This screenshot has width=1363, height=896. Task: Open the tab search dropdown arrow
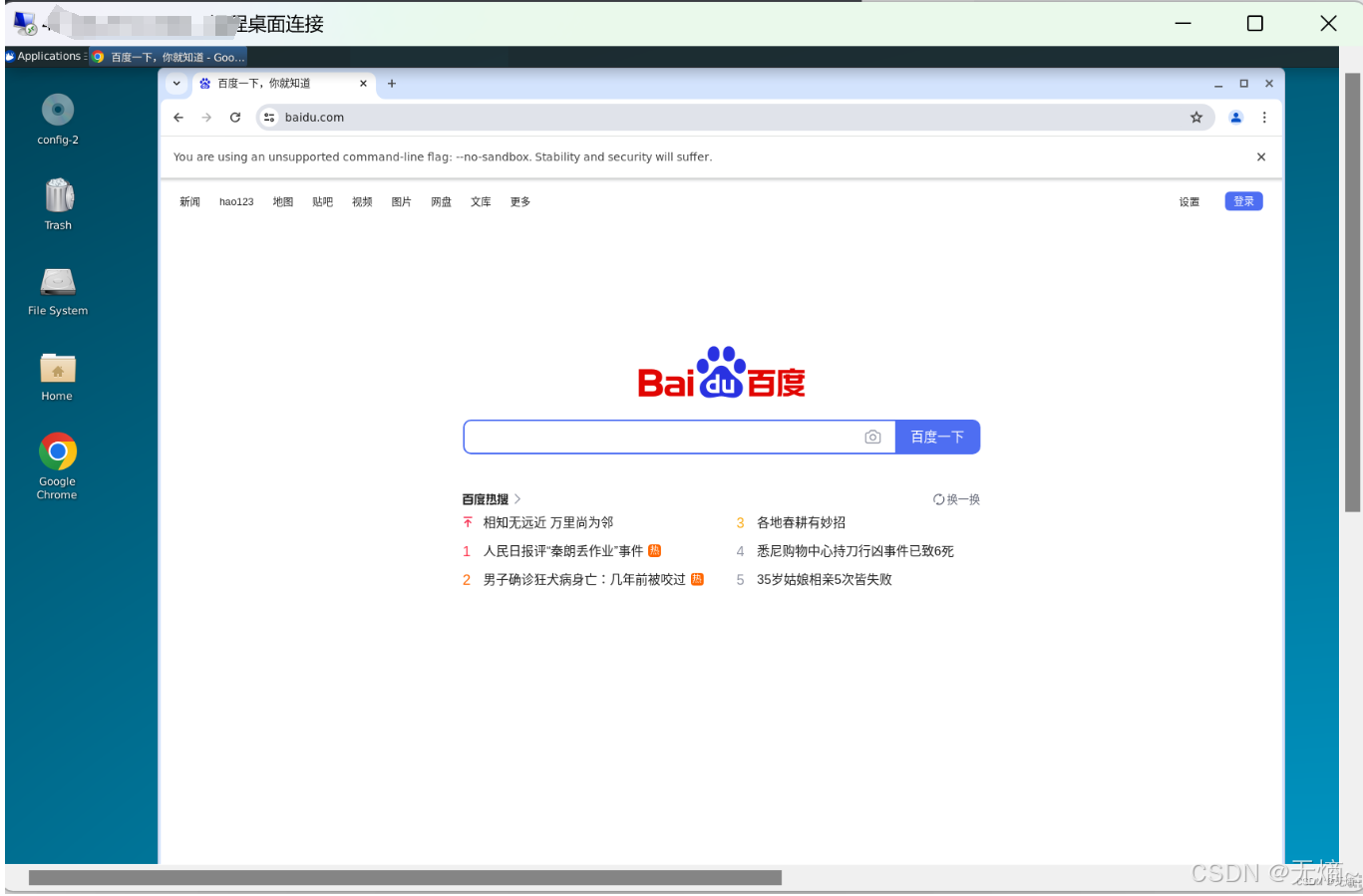176,84
